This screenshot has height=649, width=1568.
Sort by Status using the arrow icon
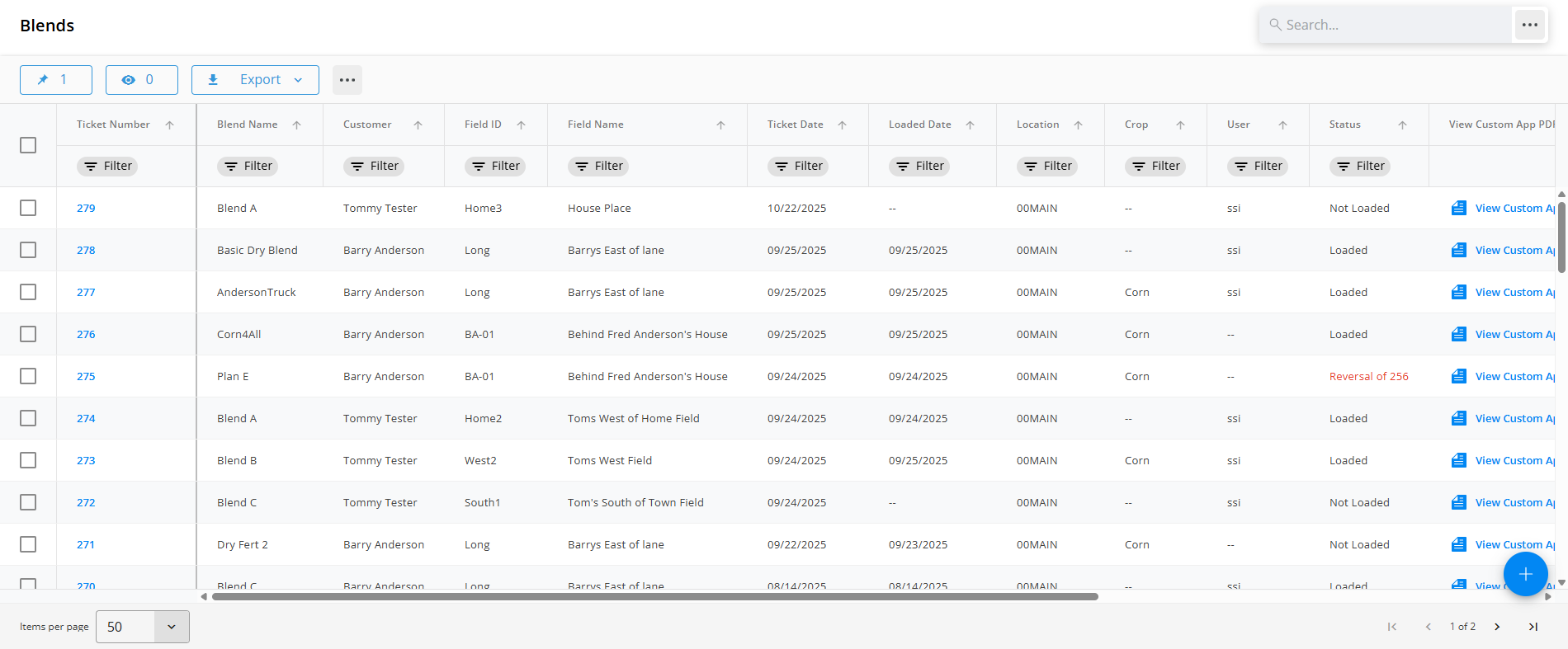point(1402,125)
